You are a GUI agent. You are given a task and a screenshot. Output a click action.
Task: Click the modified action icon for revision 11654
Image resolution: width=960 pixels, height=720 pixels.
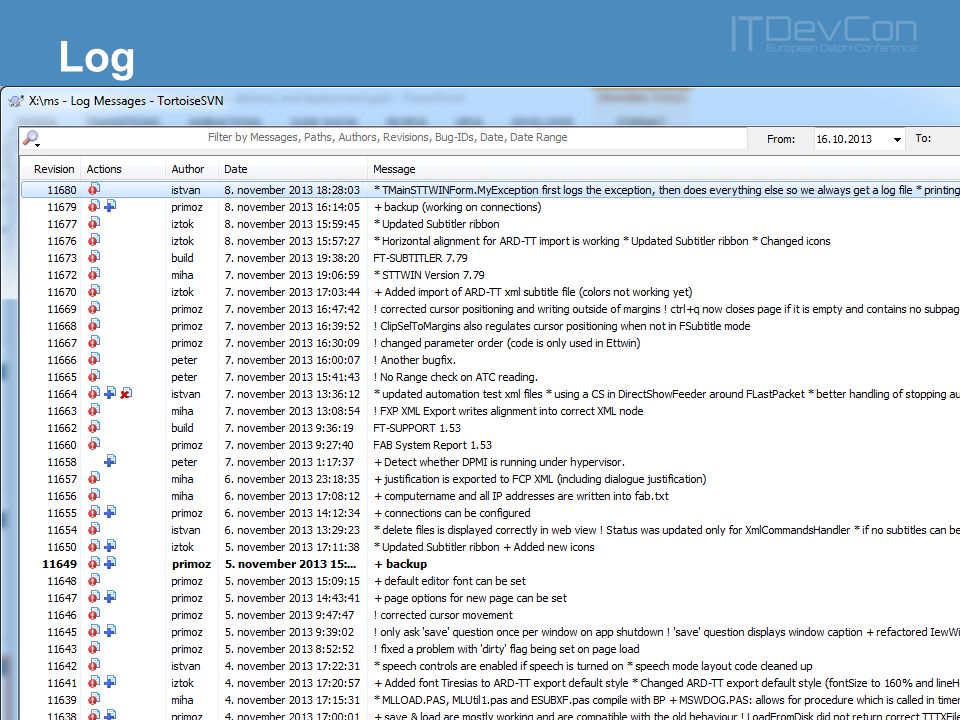click(94, 530)
